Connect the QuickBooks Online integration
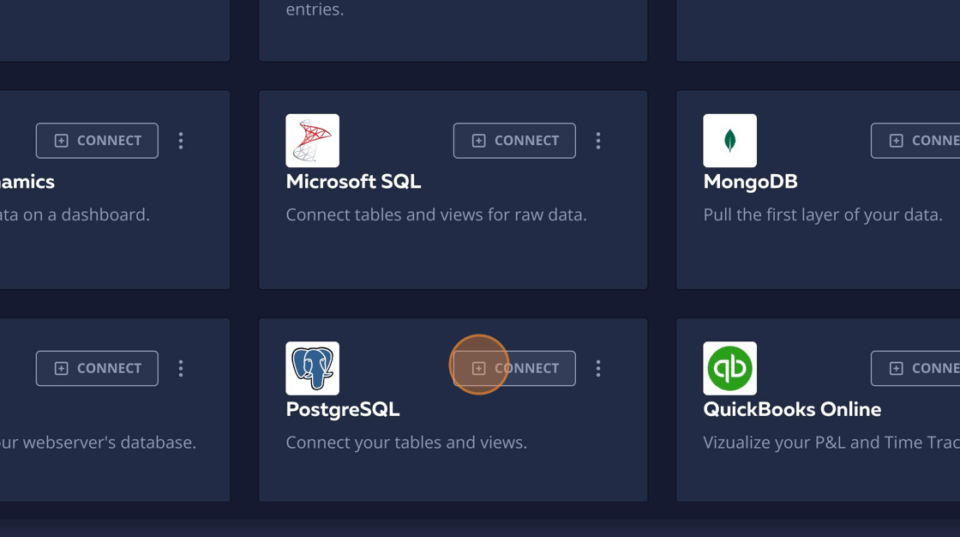This screenshot has width=960, height=537. coord(915,369)
